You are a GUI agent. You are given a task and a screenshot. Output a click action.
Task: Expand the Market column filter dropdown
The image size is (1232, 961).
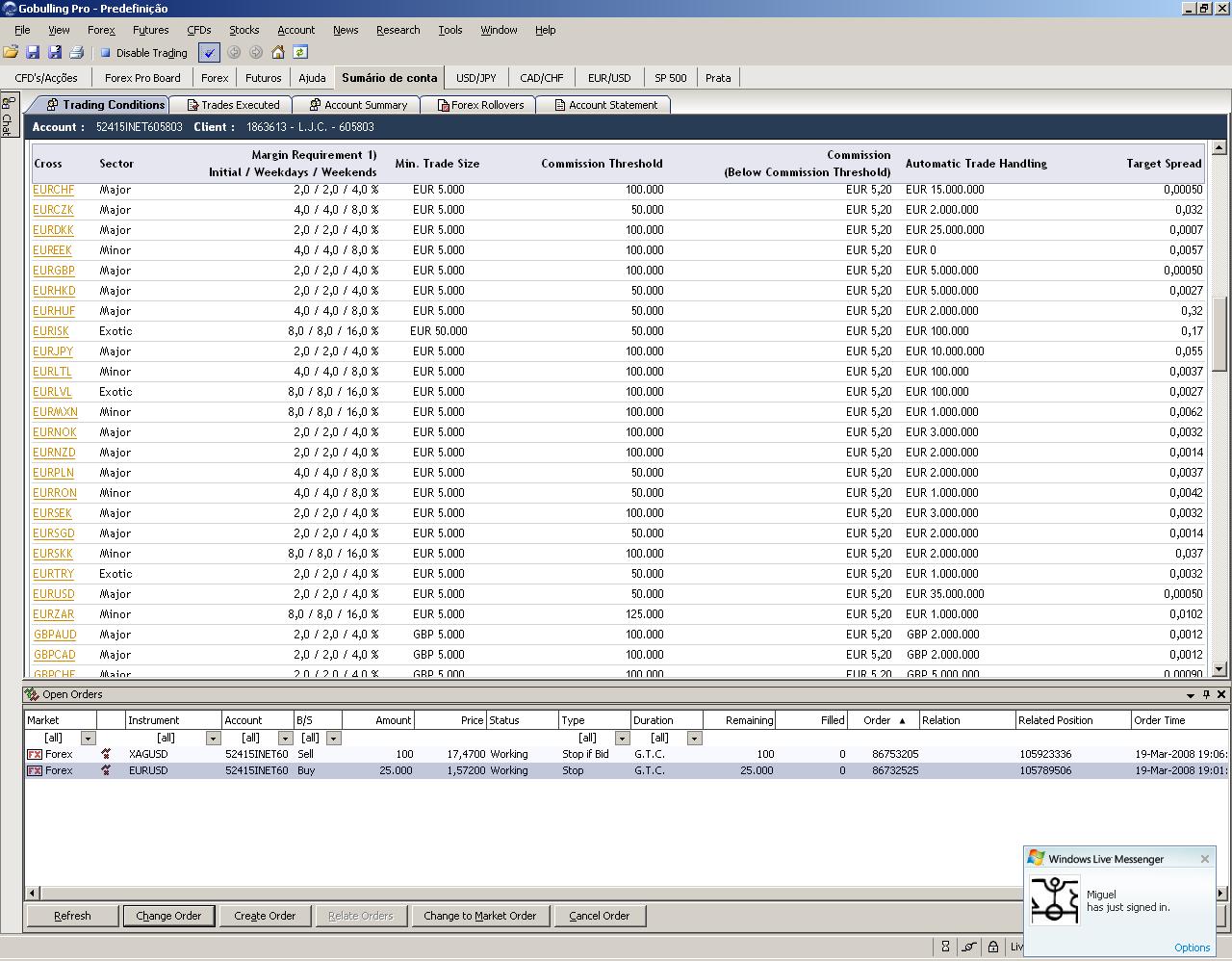click(88, 739)
